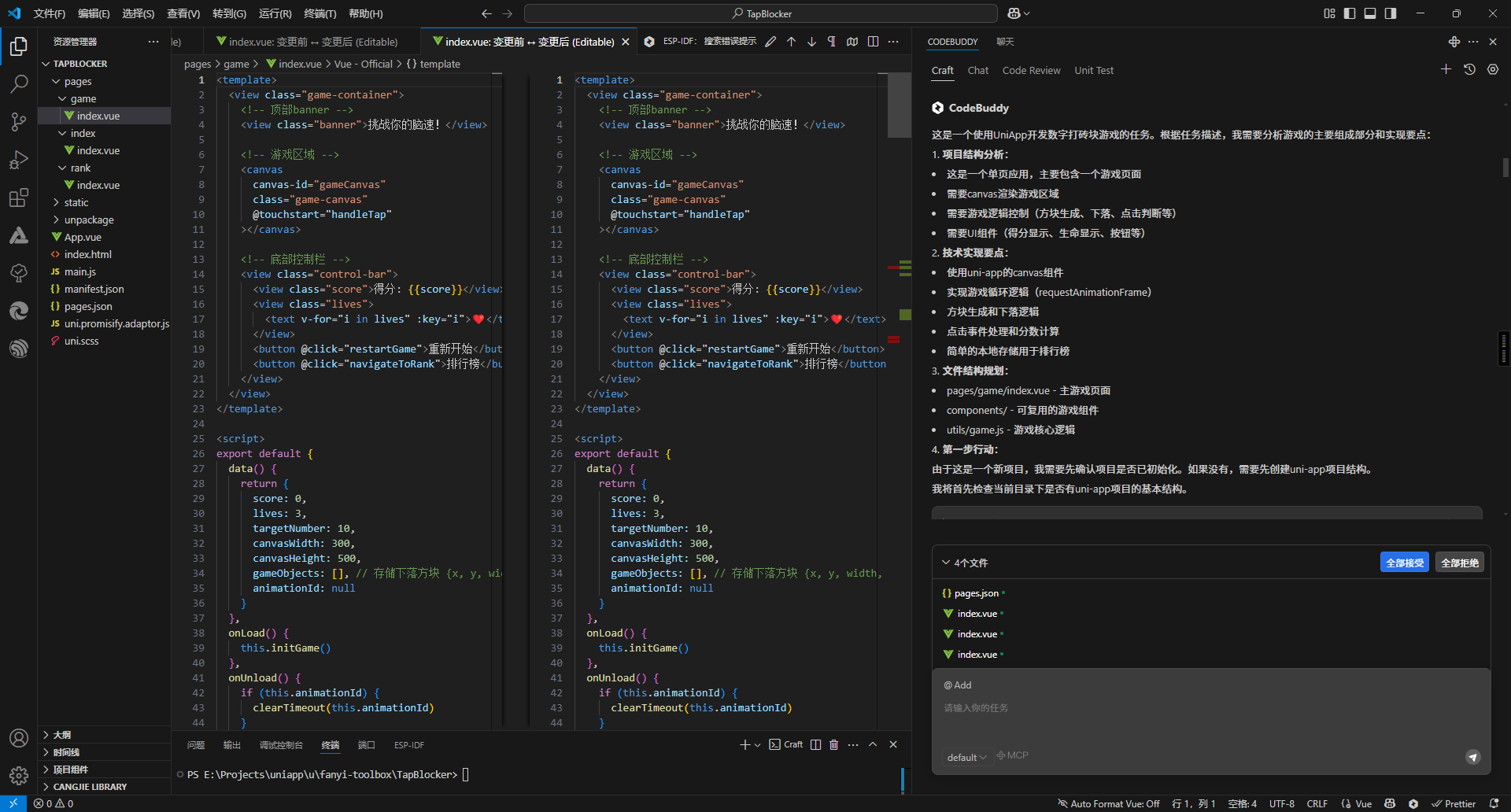1511x812 pixels.
Task: Switch to Code Review tab
Action: pos(1032,70)
